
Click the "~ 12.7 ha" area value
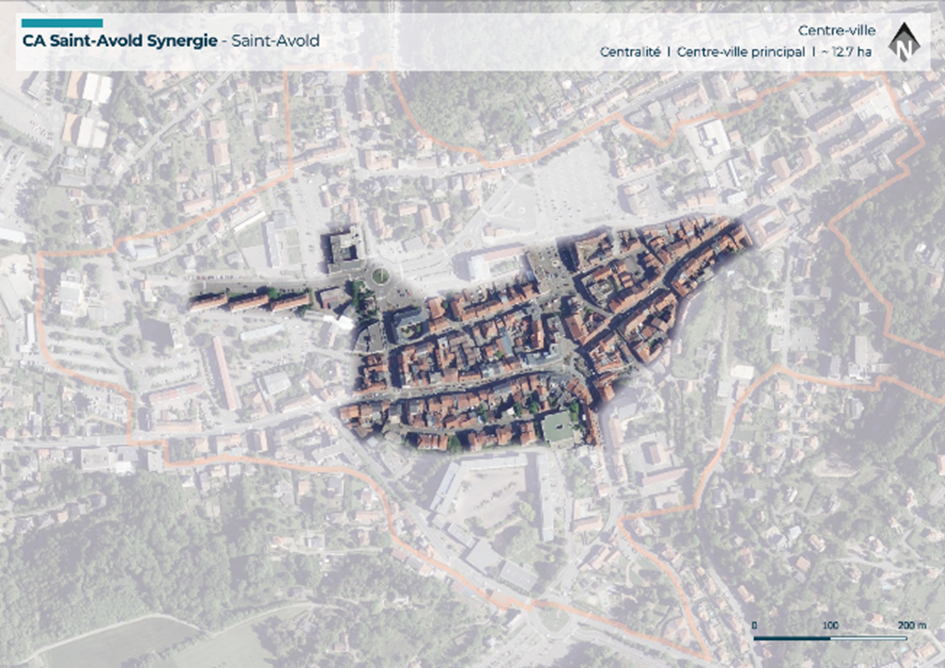846,52
